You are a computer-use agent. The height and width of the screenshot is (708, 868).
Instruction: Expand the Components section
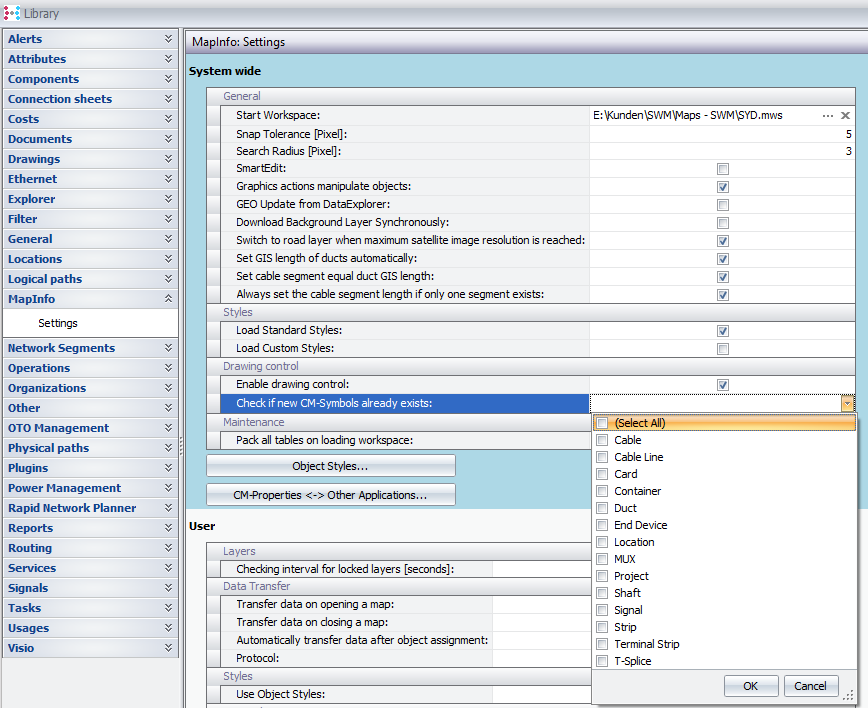[x=168, y=79]
